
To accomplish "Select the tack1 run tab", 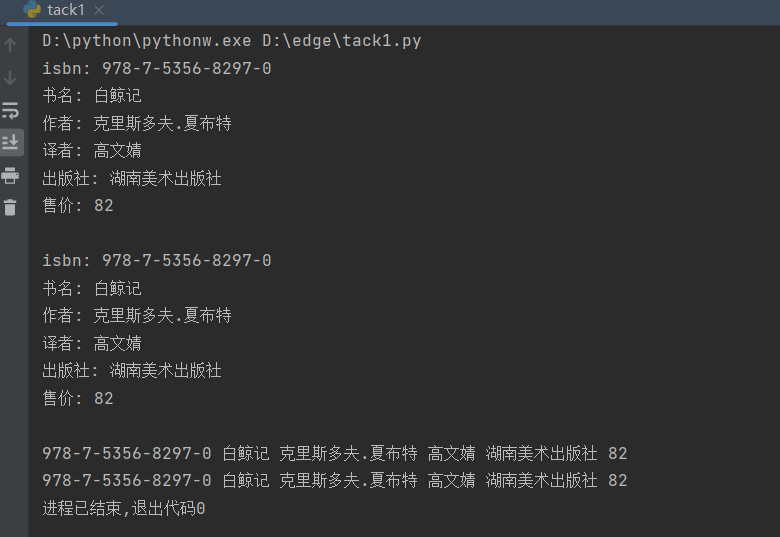I will click(62, 11).
